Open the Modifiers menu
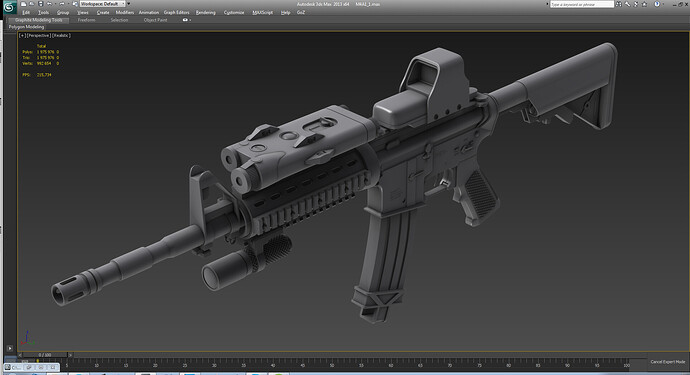The height and width of the screenshot is (375, 690). pyautogui.click(x=125, y=12)
